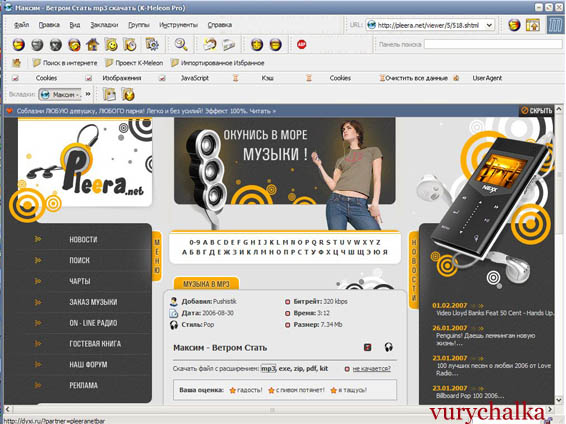
Task: Click the small house bookmarks-bar icon
Action: click(17, 63)
